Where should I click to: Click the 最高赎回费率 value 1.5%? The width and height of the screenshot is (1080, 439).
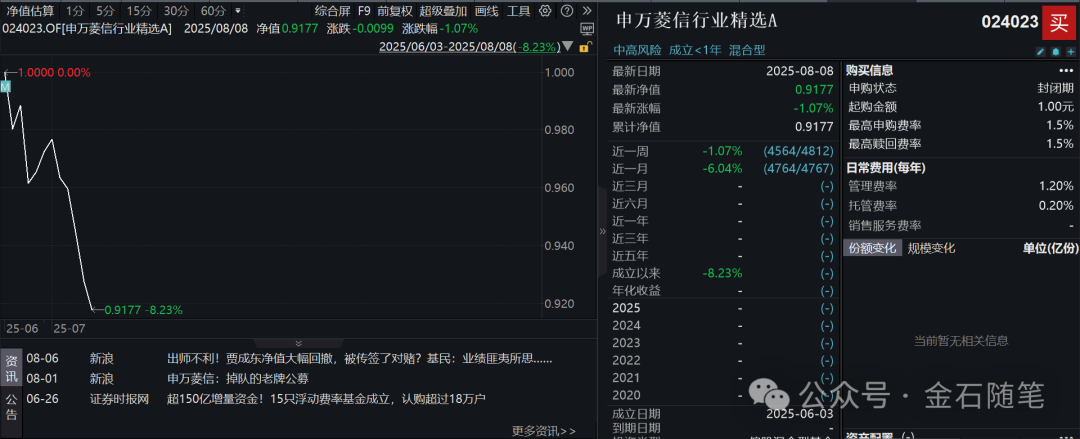pos(1061,144)
